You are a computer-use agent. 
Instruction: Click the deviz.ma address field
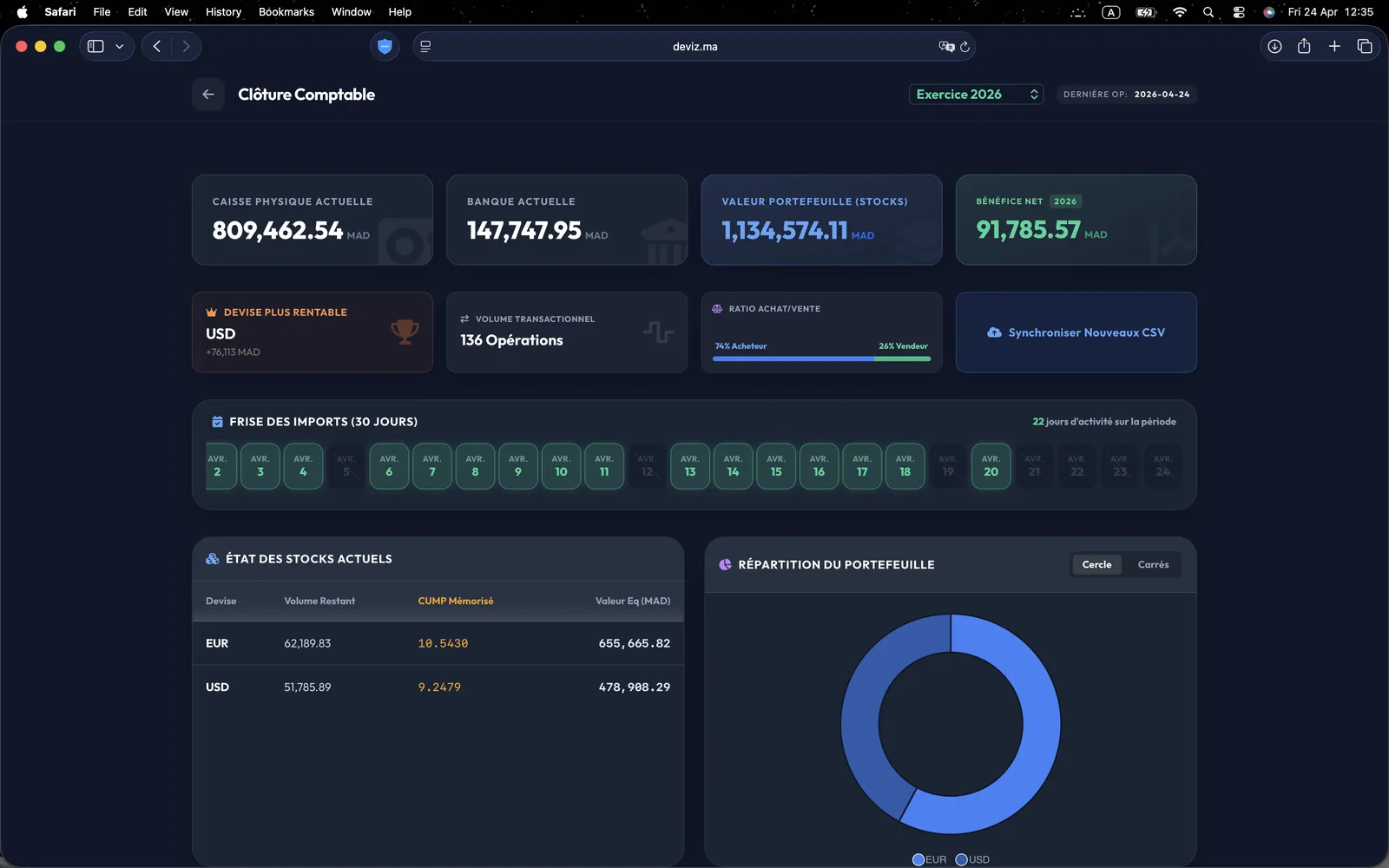[x=694, y=47]
